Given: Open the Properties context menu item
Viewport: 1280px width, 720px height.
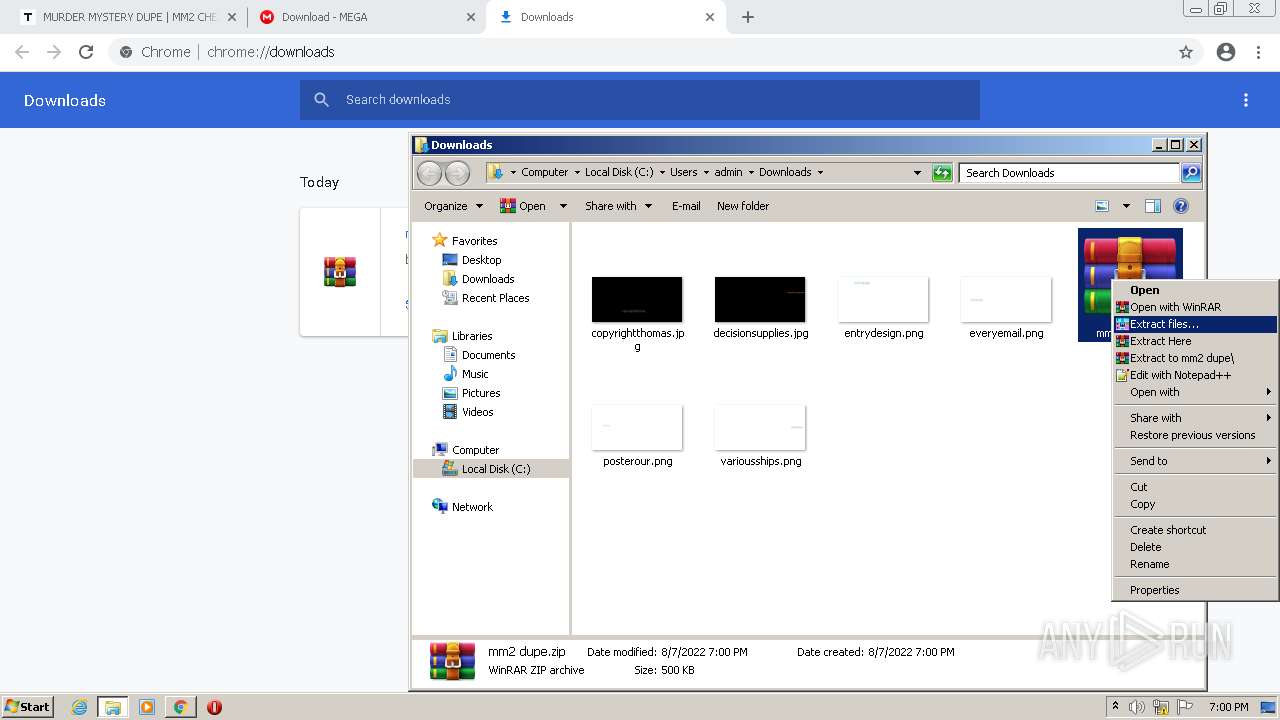Looking at the screenshot, I should [1195, 590].
